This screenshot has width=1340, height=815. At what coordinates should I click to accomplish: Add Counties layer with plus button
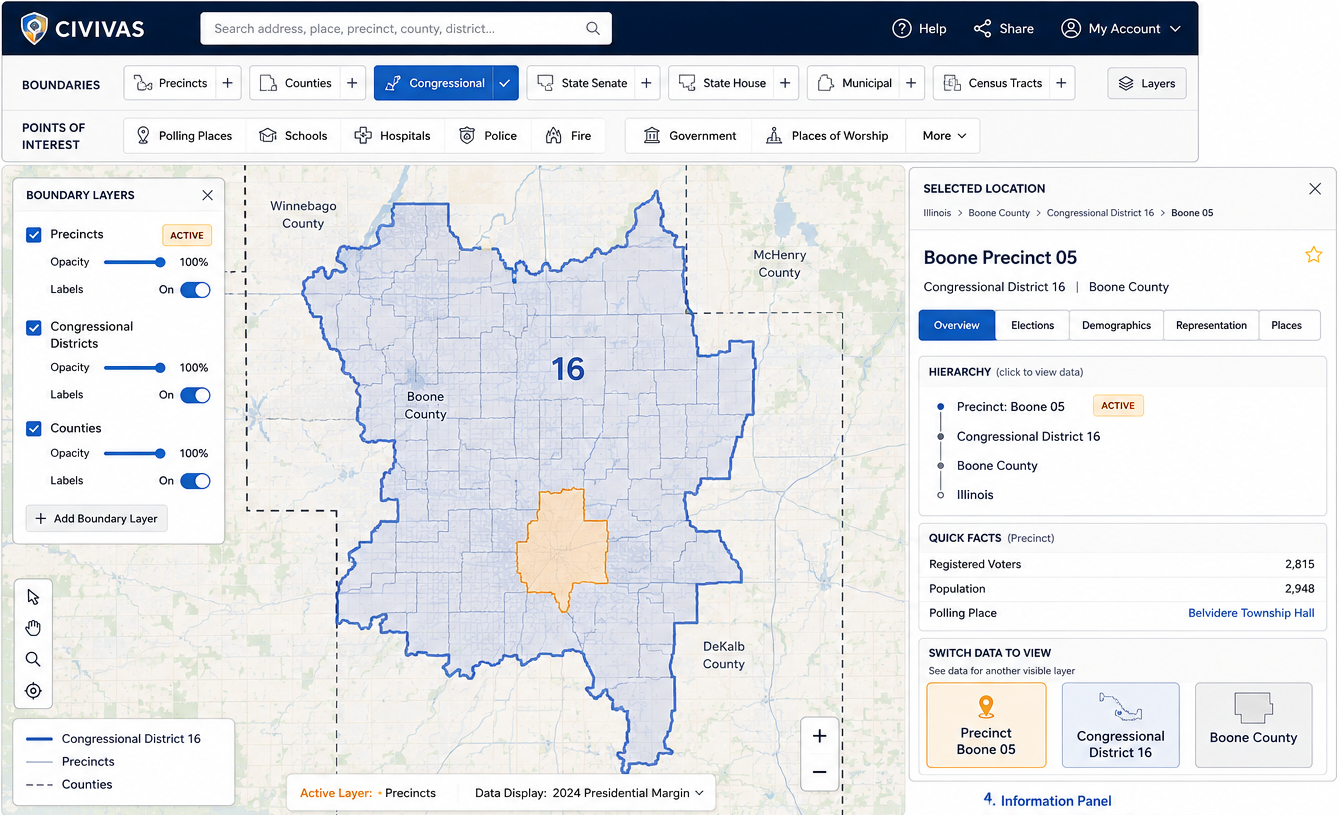[352, 84]
